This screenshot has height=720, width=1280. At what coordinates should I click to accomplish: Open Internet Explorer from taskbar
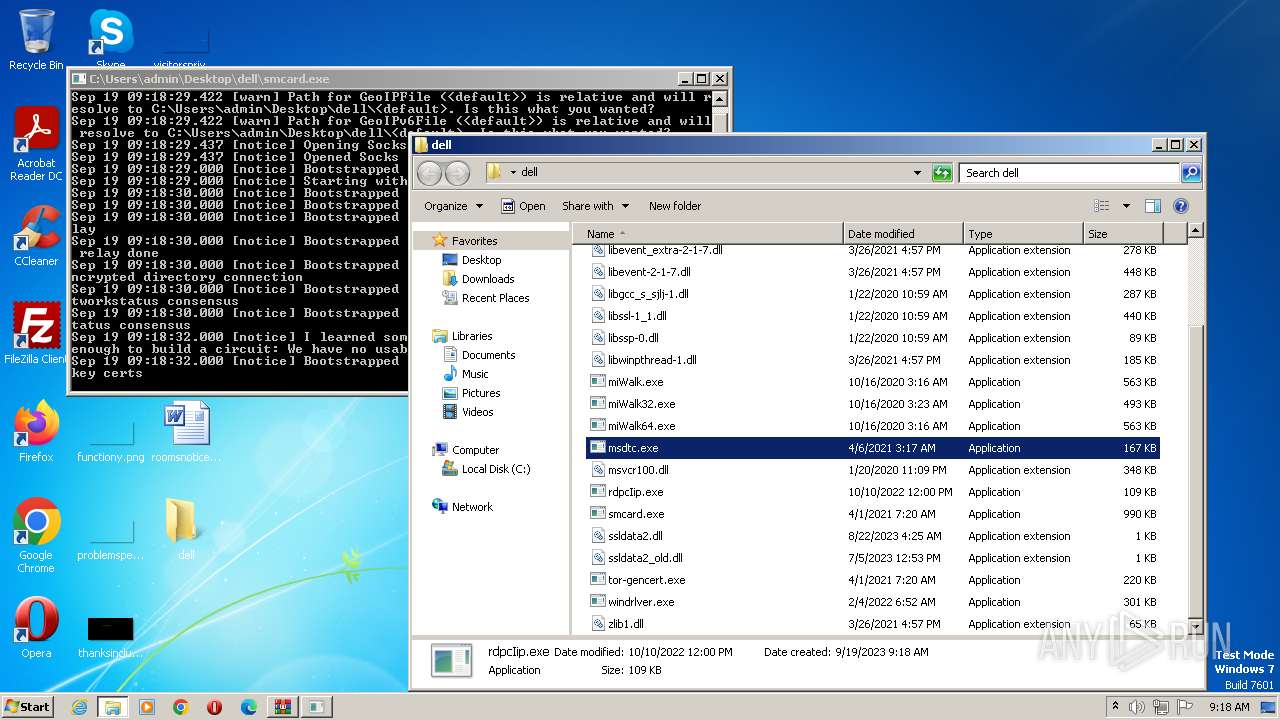(79, 707)
